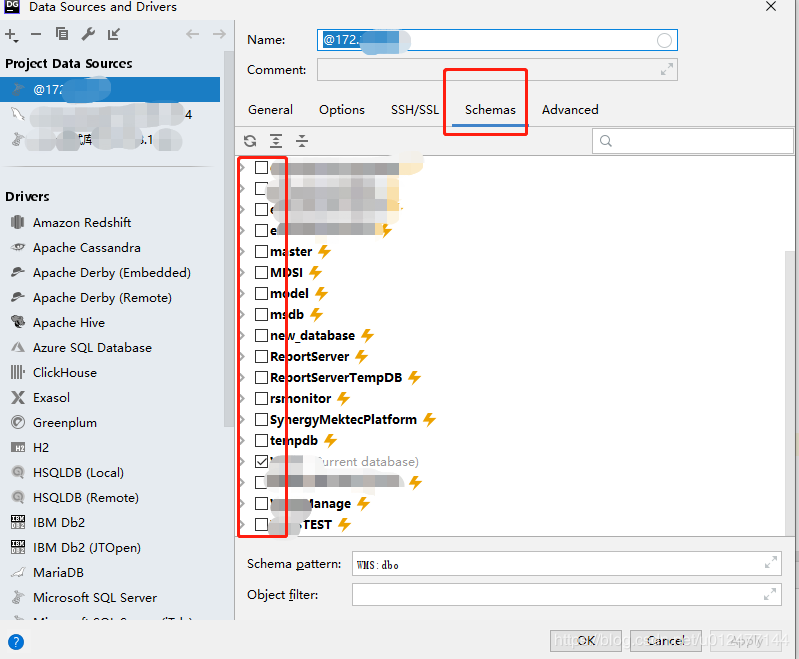Expand the new_database node
The width and height of the screenshot is (799, 659).
pyautogui.click(x=243, y=335)
